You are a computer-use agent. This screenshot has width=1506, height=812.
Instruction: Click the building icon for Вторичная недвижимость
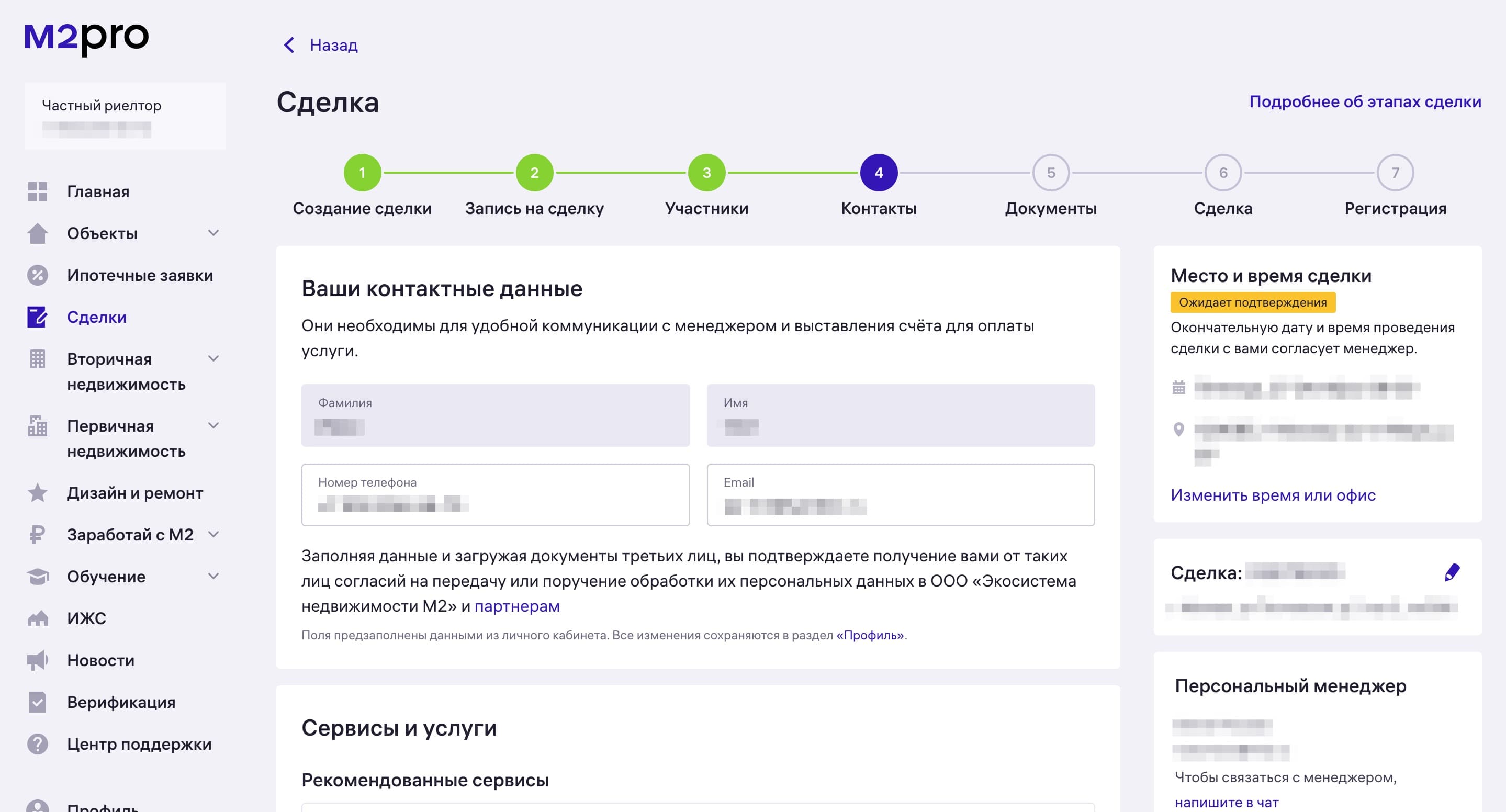coord(38,359)
